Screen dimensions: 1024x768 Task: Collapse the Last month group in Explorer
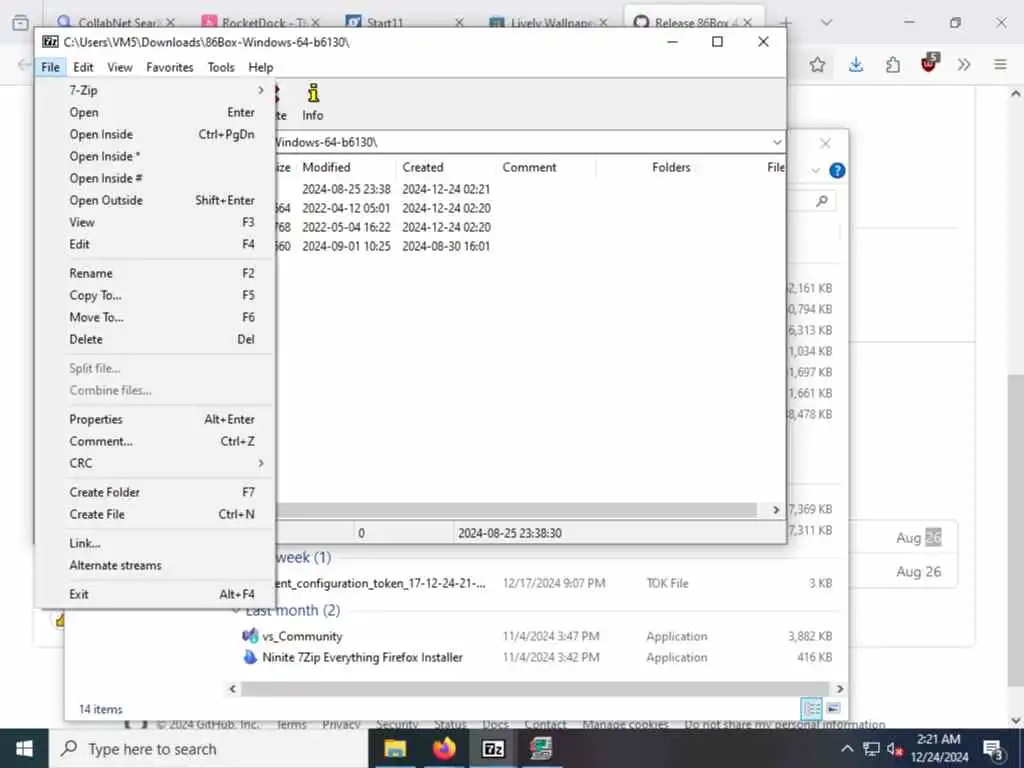[x=236, y=611]
